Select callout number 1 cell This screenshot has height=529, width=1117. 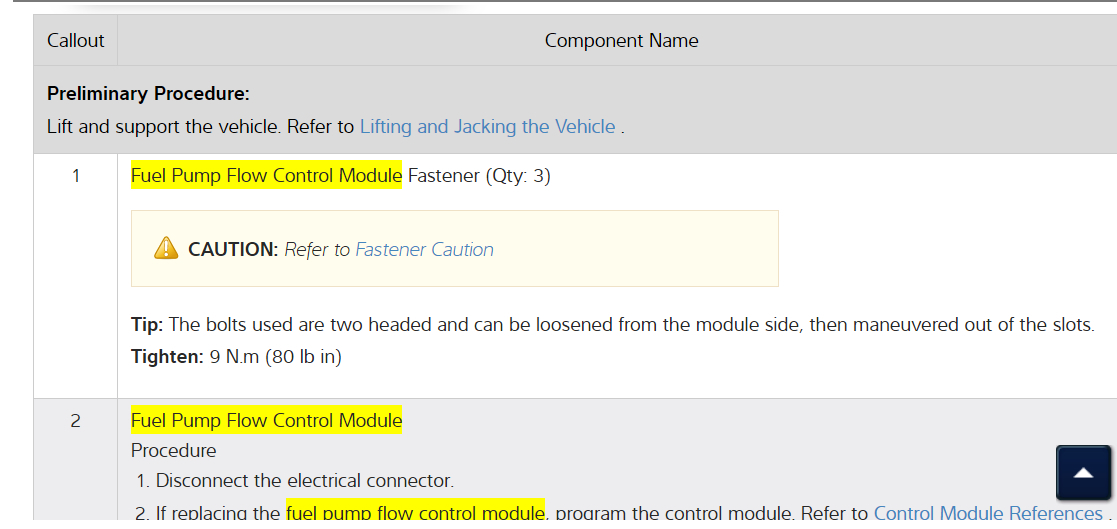click(x=76, y=177)
